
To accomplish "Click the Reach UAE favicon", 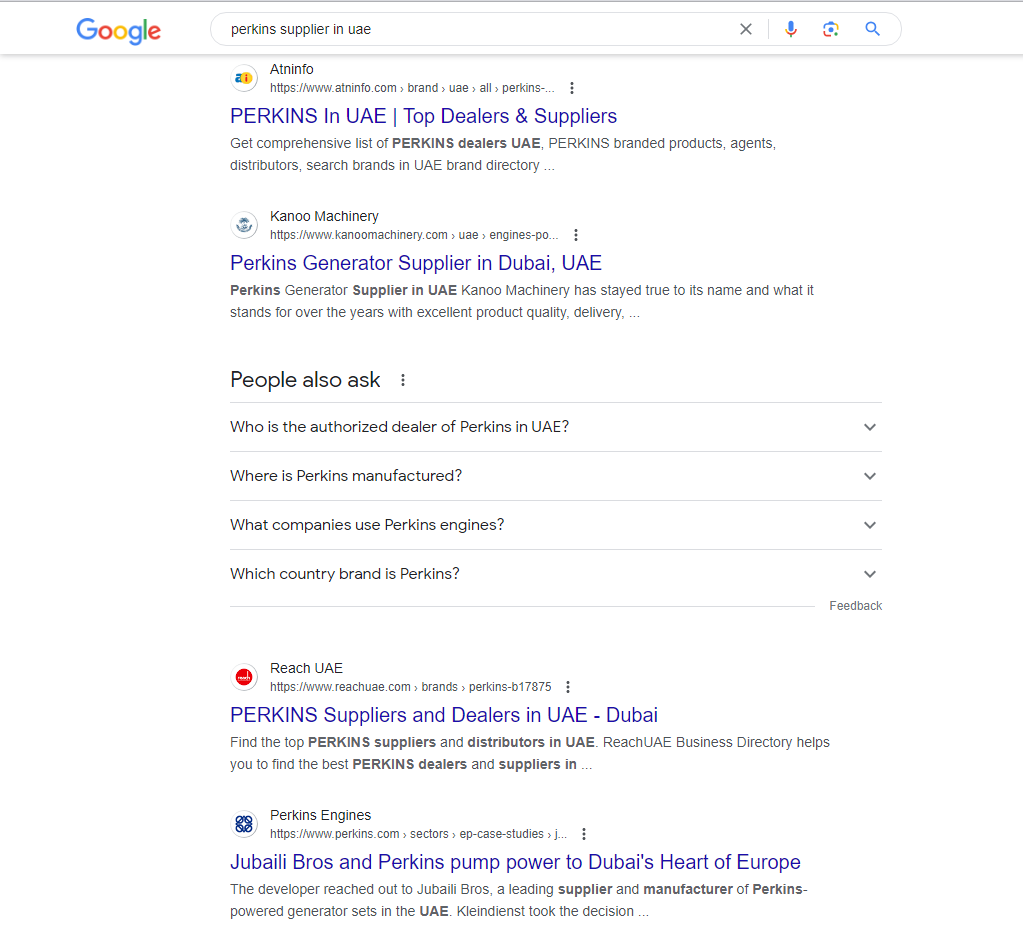I will tap(244, 677).
